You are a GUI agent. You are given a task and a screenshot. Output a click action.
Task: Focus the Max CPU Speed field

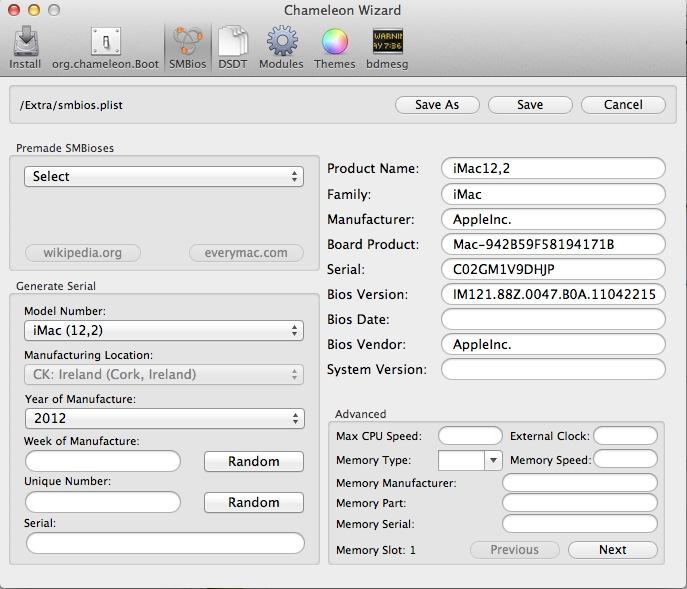pos(470,436)
